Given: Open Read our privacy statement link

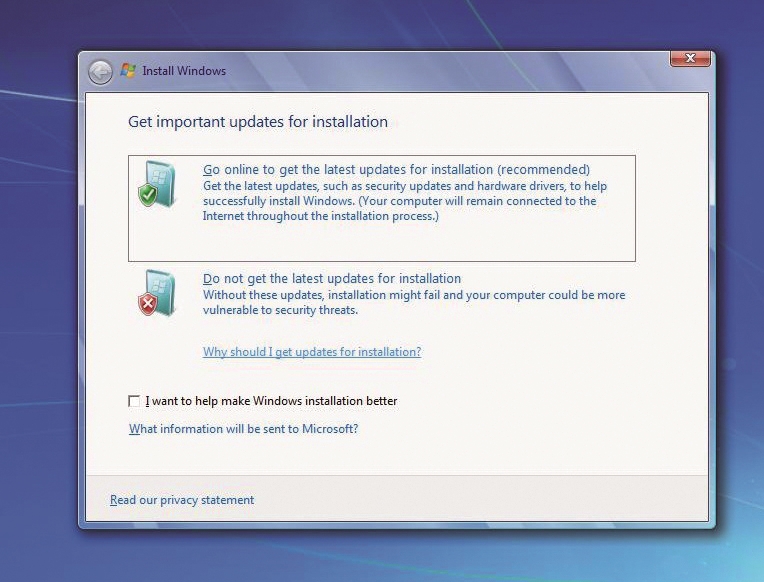Looking at the screenshot, I should coord(182,500).
